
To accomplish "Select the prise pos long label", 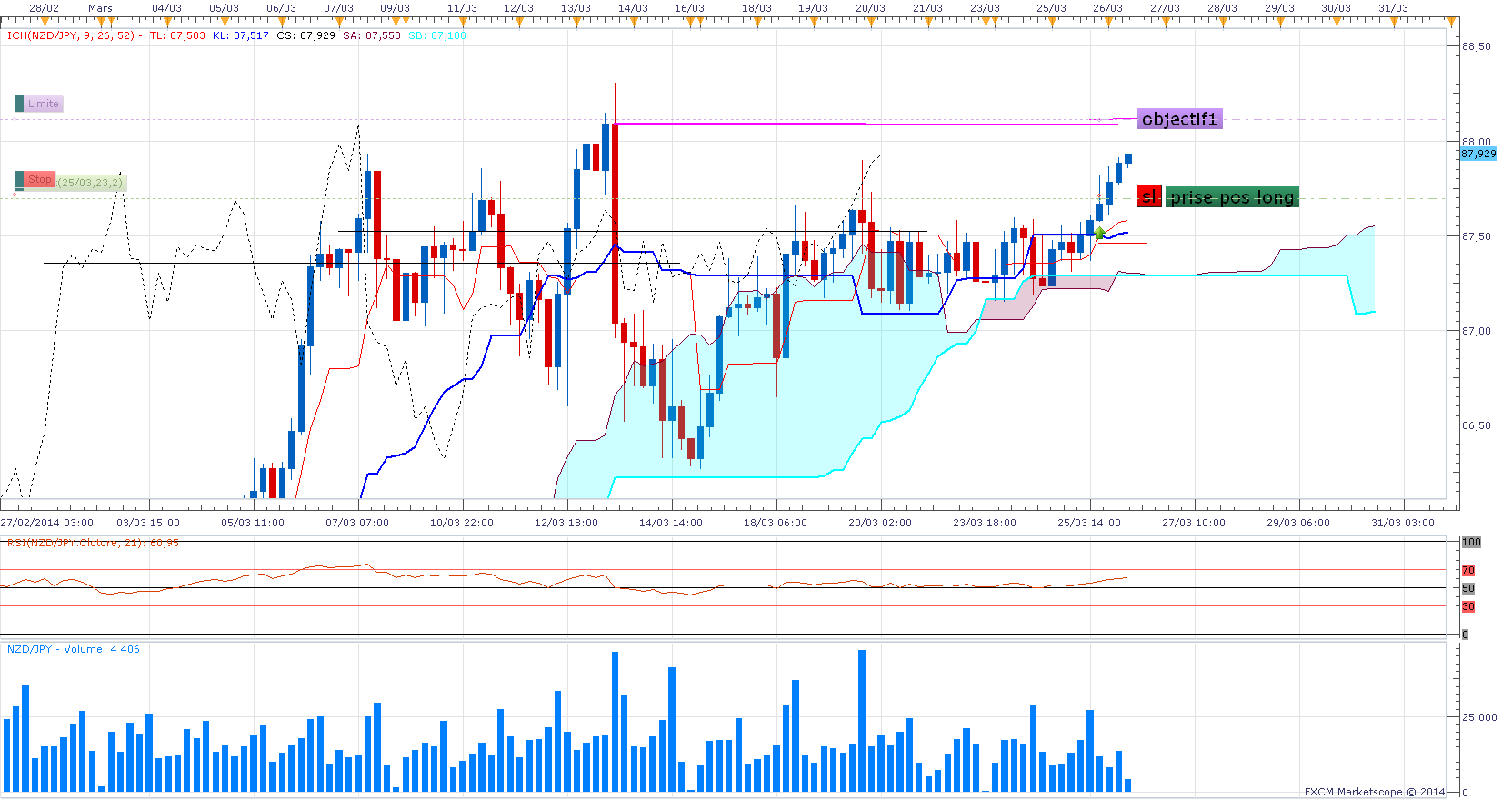I will click(x=1232, y=197).
